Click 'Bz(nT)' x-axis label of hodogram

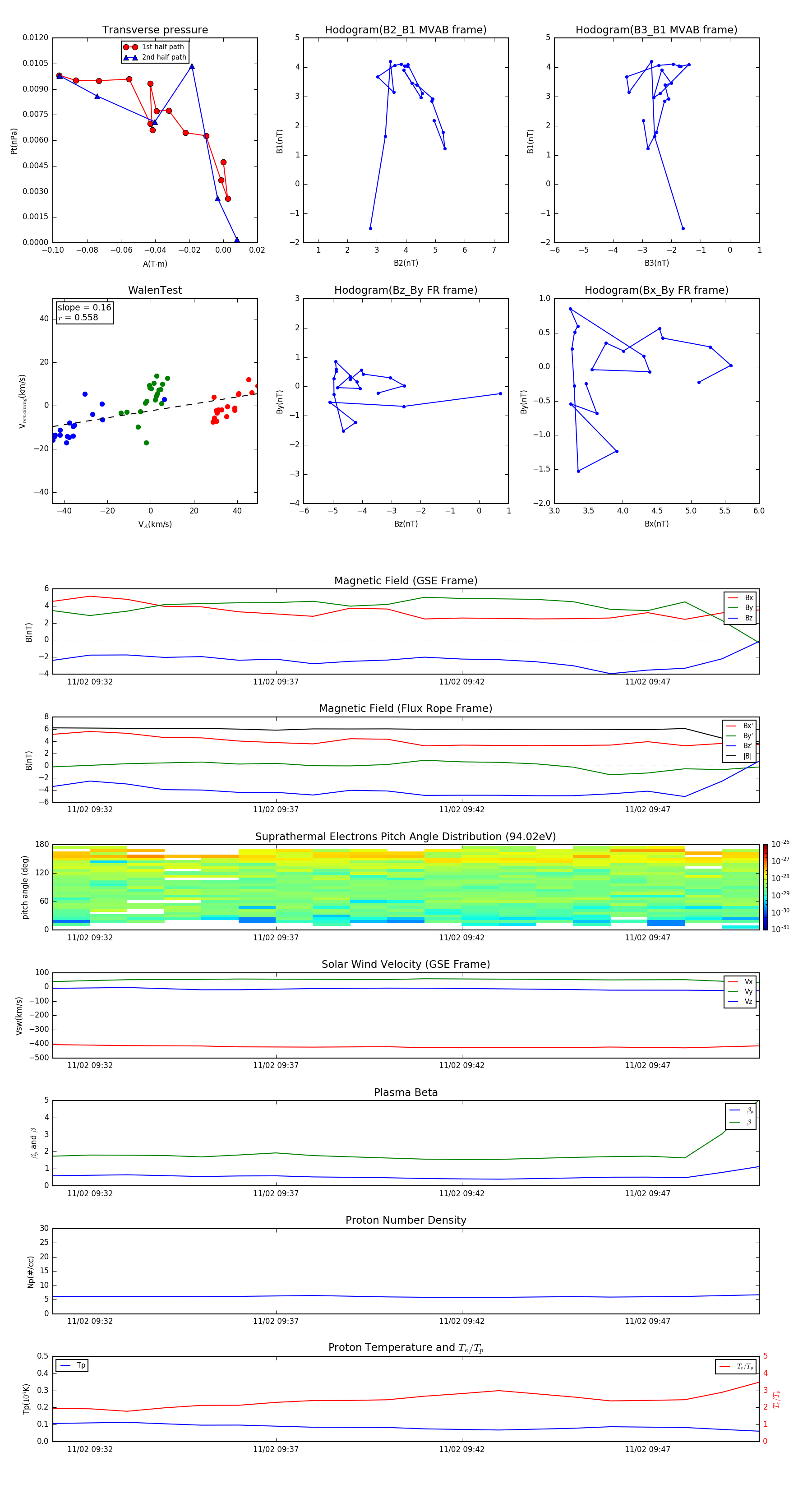pyautogui.click(x=406, y=524)
